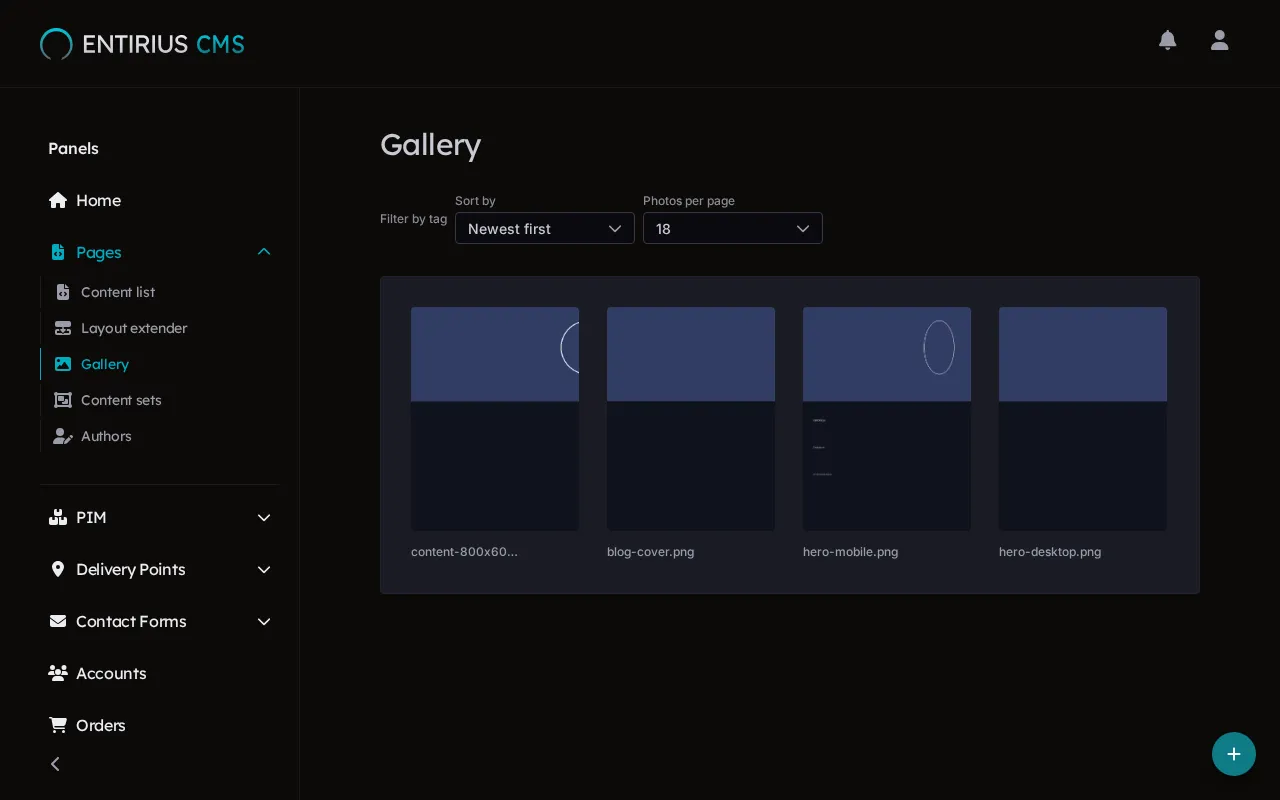
Task: Click the Layout extender icon
Action: click(63, 328)
